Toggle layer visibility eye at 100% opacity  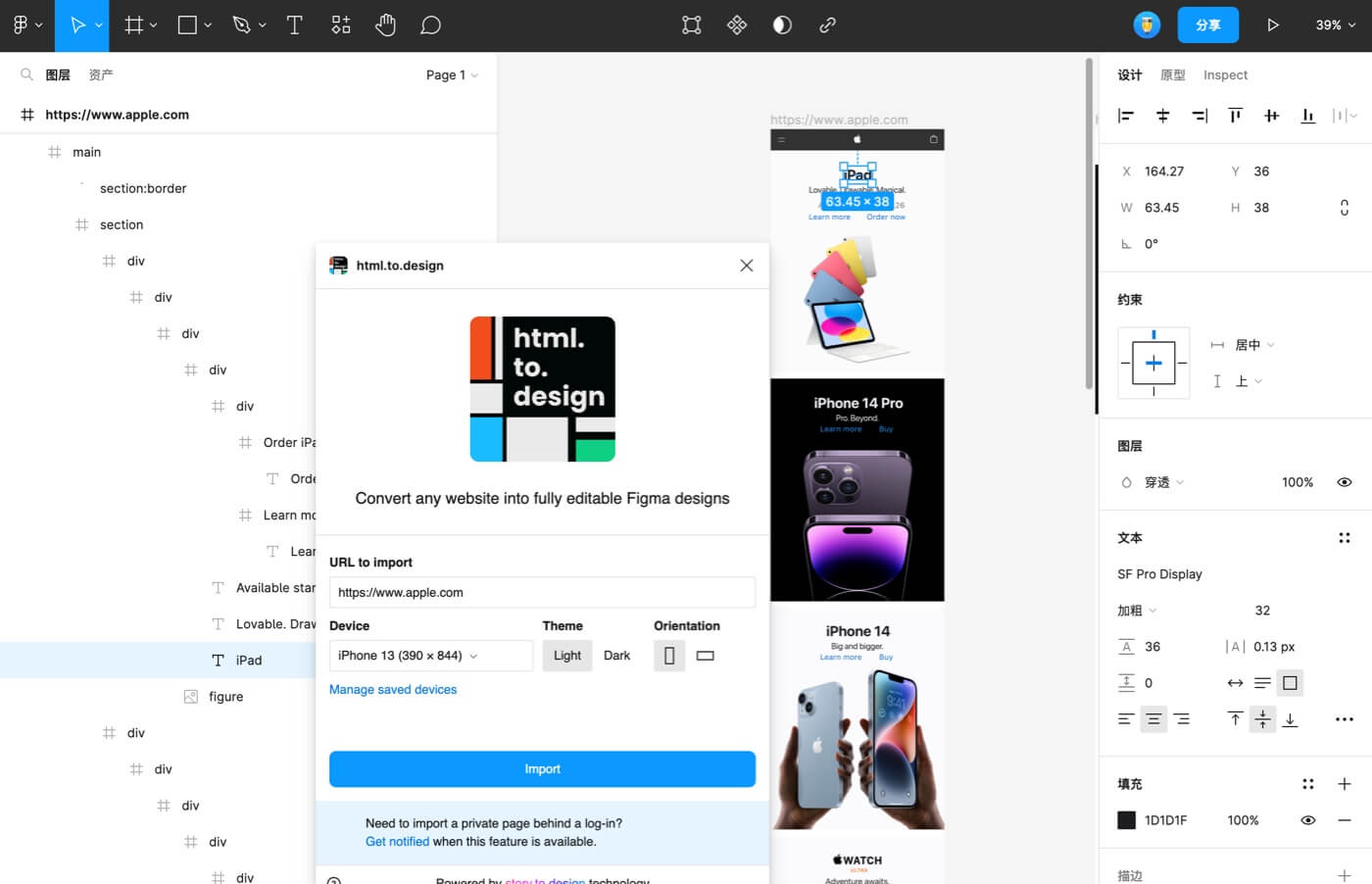(x=1345, y=482)
